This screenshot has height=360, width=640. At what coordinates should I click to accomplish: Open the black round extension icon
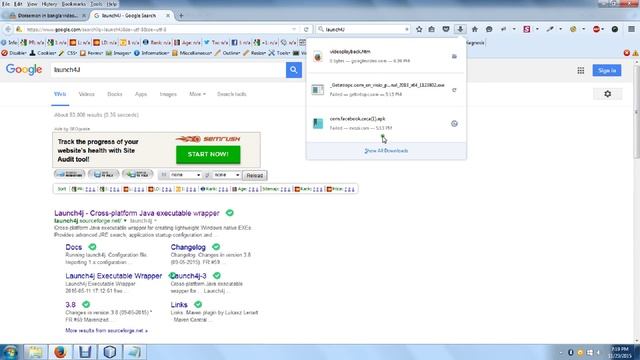click(615, 29)
